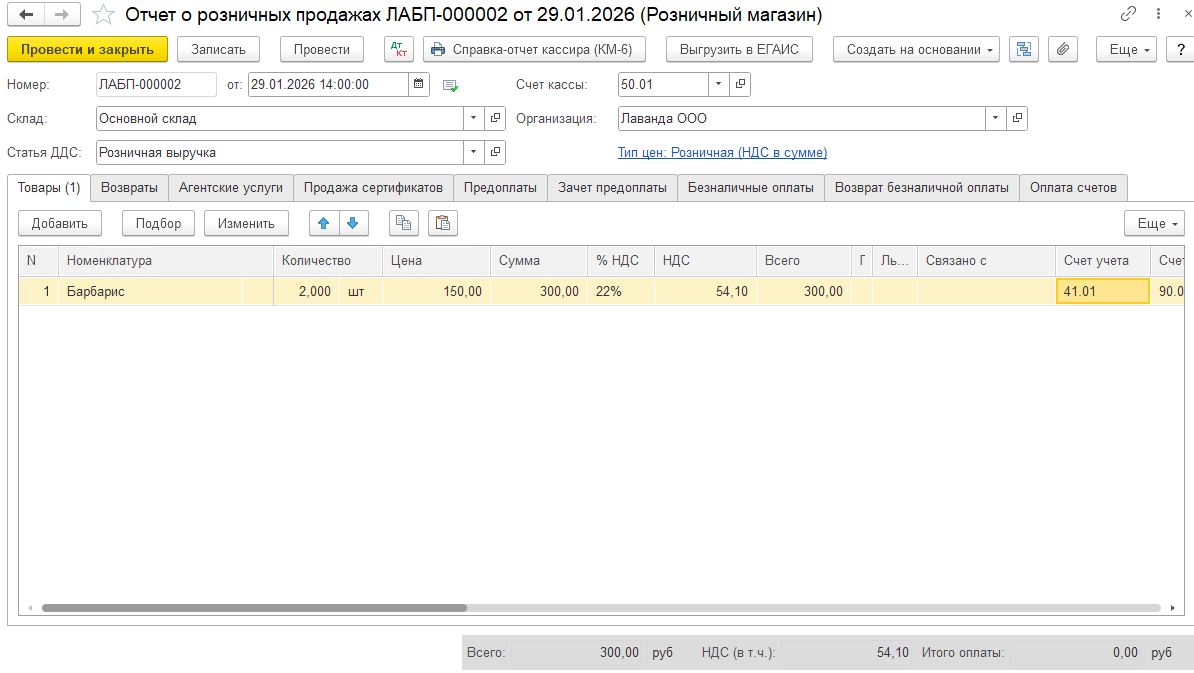
Task: Print Справка-отчет кассира (КМ-6)
Action: pyautogui.click(x=535, y=49)
